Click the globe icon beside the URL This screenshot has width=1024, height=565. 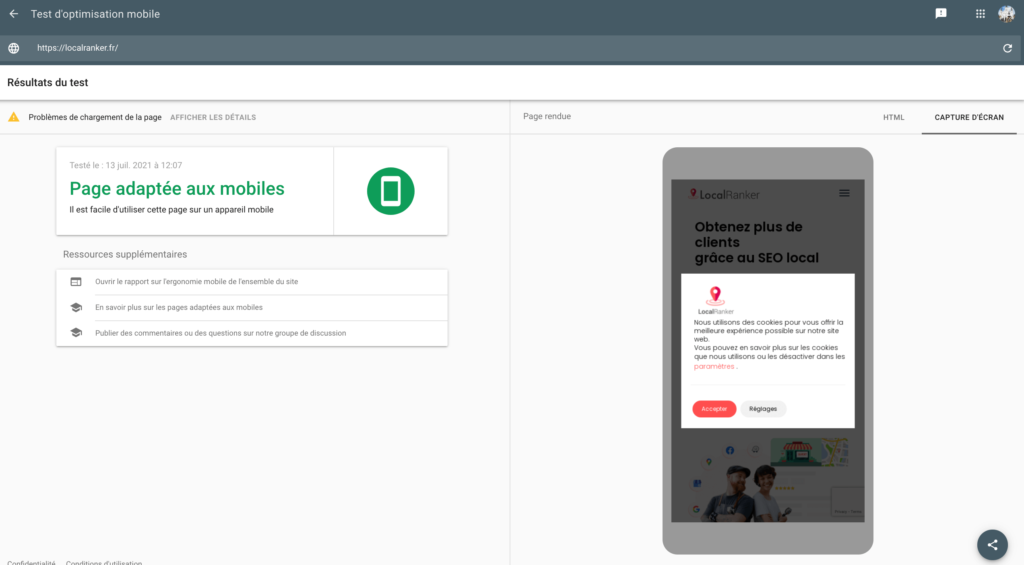(14, 48)
